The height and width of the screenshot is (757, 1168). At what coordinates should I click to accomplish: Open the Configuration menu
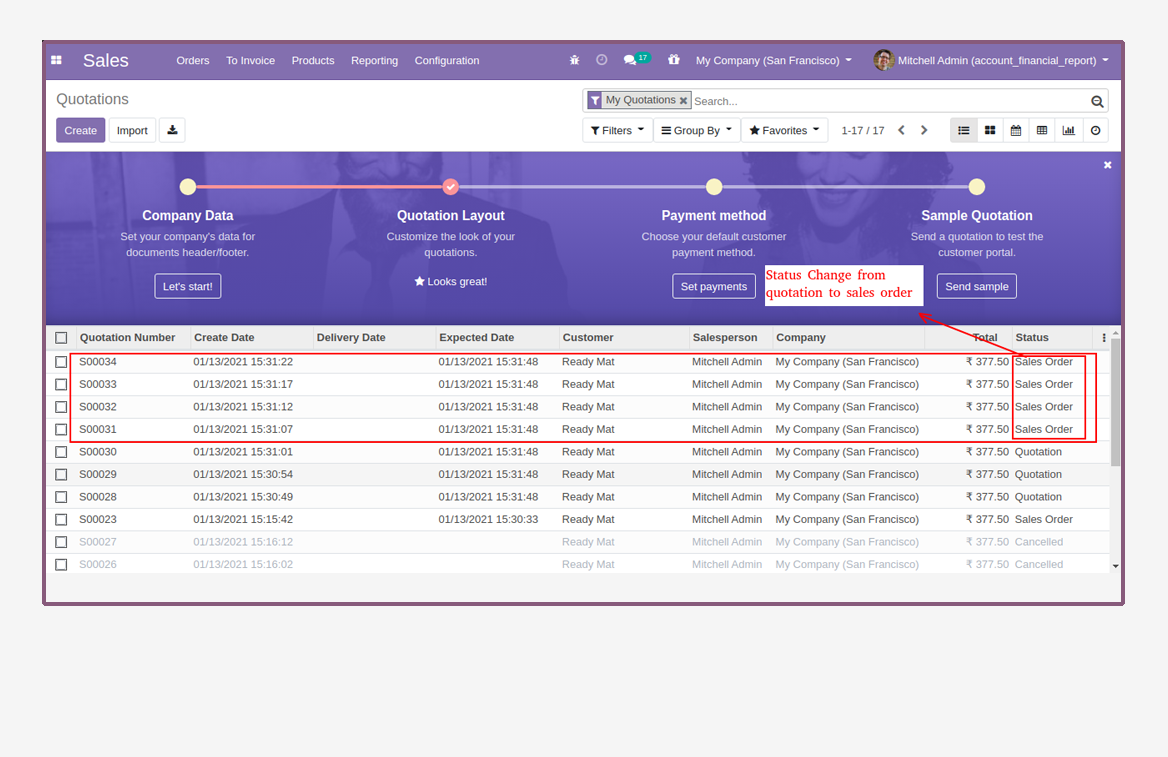(447, 60)
